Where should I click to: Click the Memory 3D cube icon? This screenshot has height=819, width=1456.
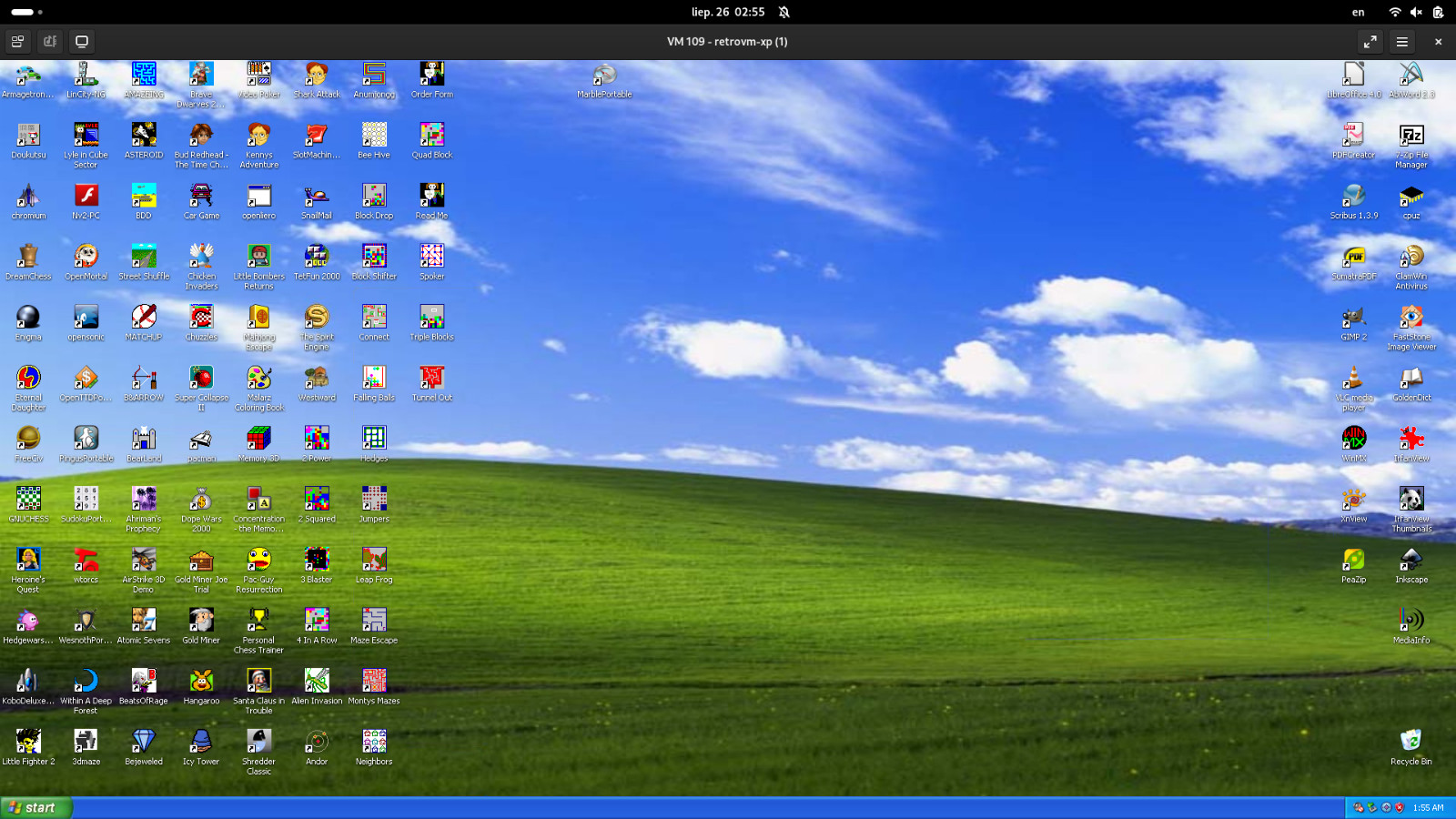tap(258, 439)
